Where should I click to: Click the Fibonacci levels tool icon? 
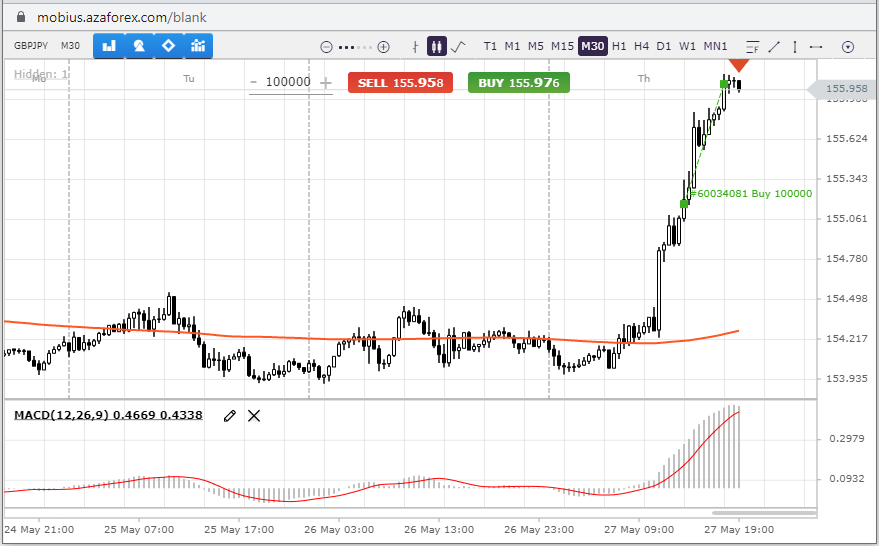[x=752, y=46]
